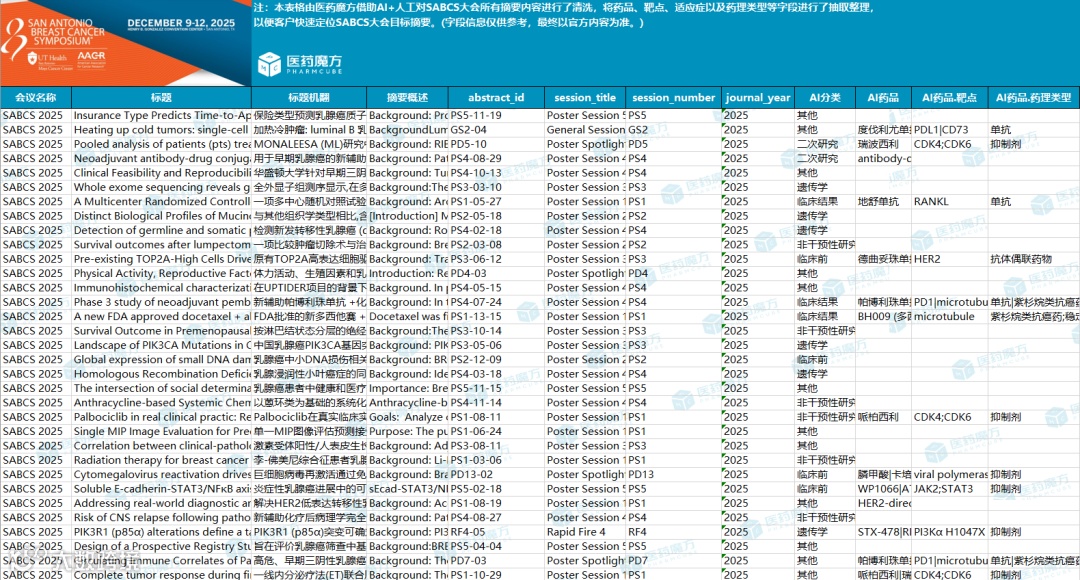This screenshot has width=1080, height=580.
Task: Select the 标题机翻 column header
Action: (309, 97)
